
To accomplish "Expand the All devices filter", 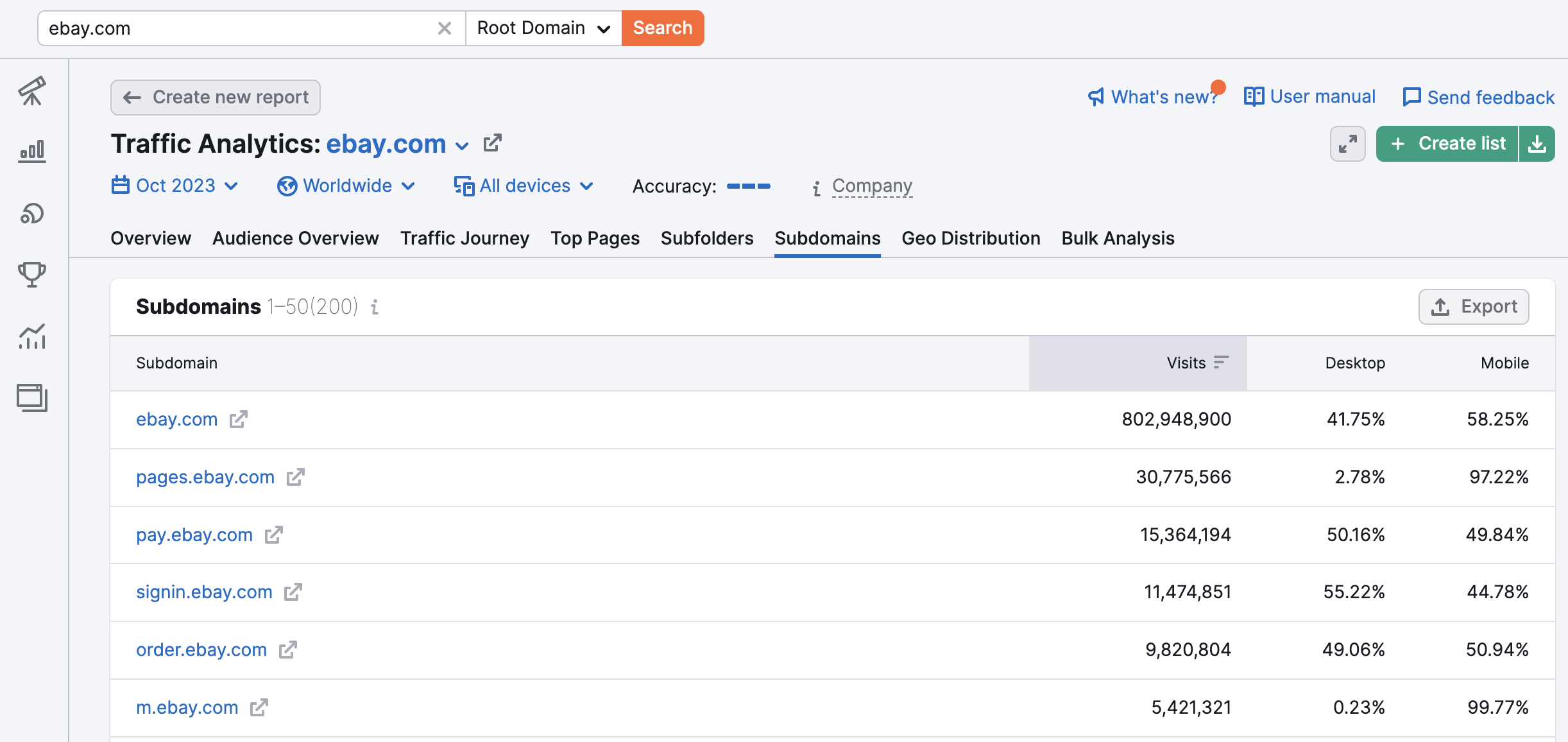I will point(524,185).
